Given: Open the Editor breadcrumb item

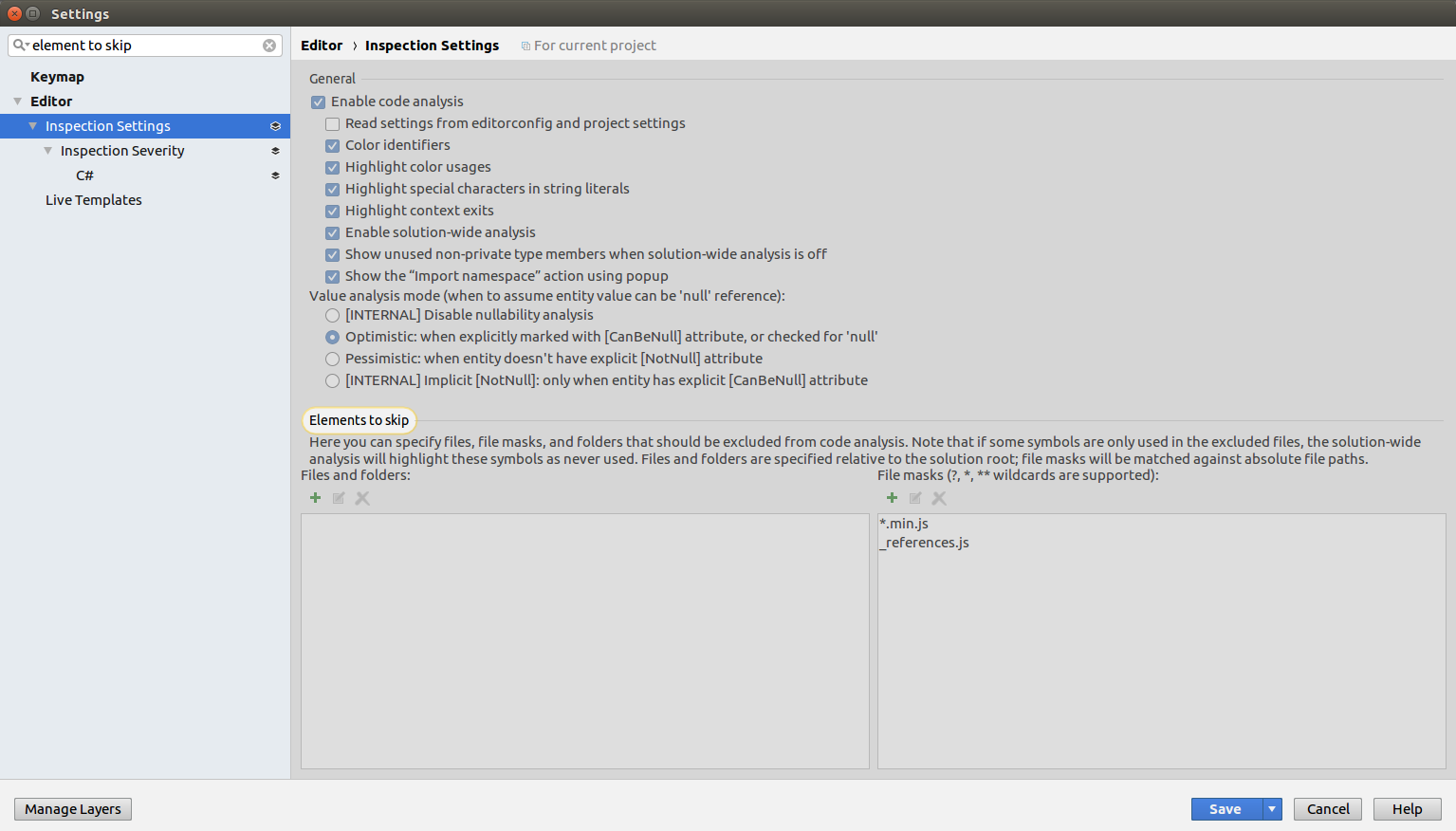Looking at the screenshot, I should 322,45.
